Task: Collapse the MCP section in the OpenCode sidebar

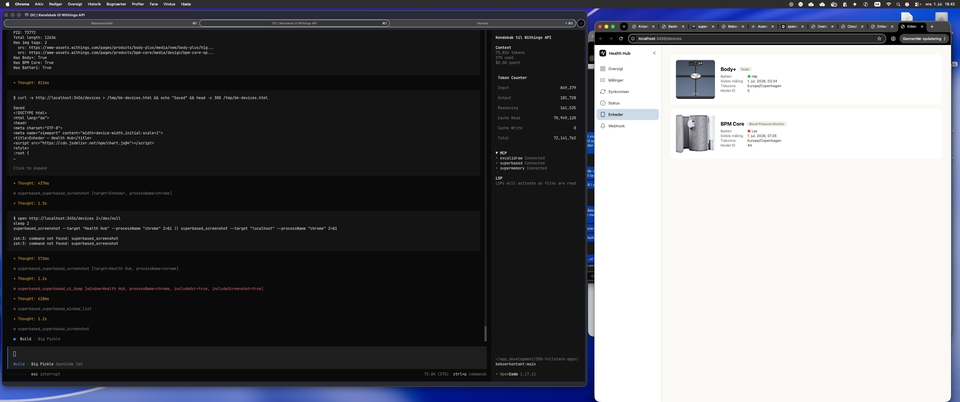Action: click(501, 152)
